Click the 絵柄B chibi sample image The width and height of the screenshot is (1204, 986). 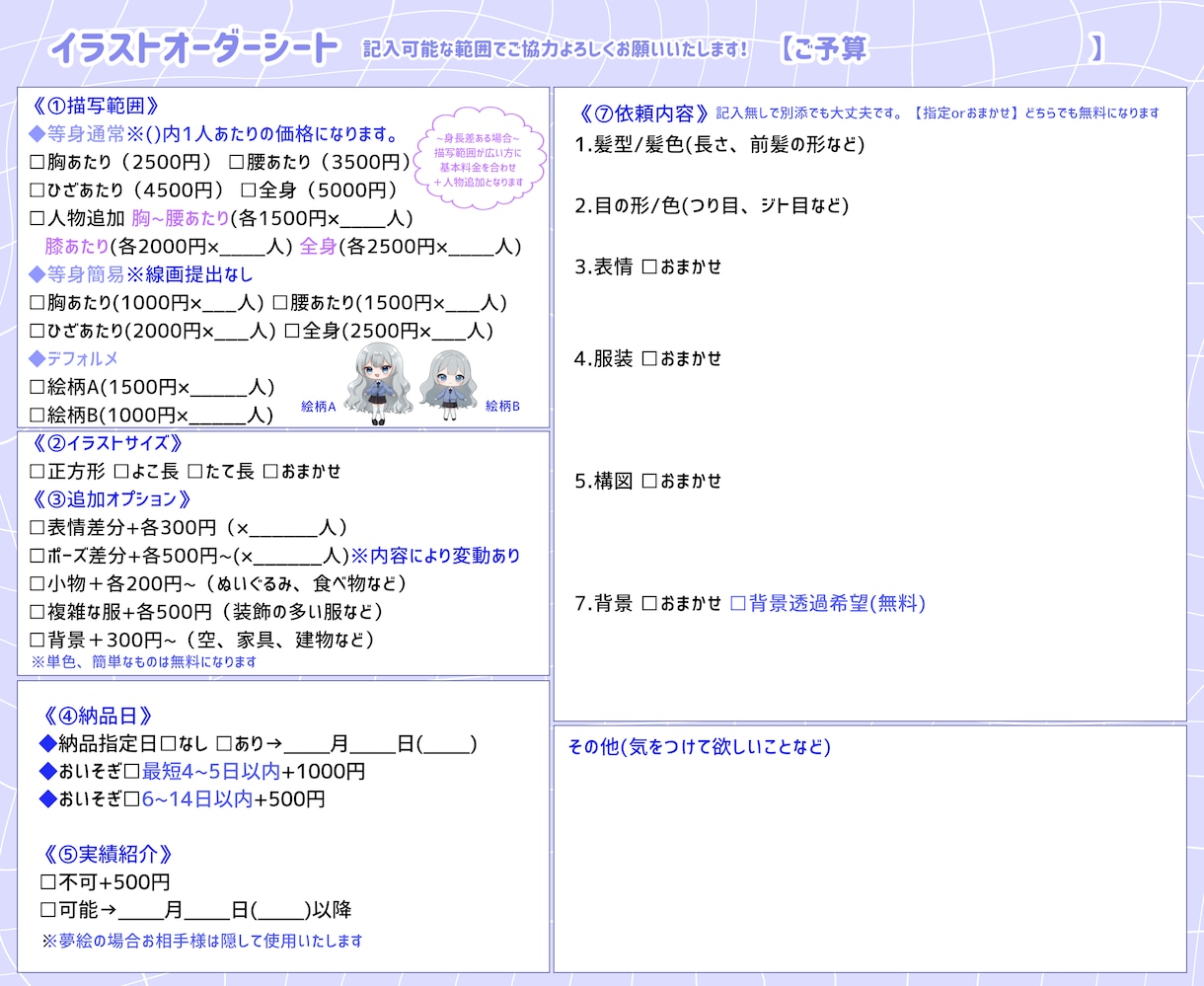450,385
